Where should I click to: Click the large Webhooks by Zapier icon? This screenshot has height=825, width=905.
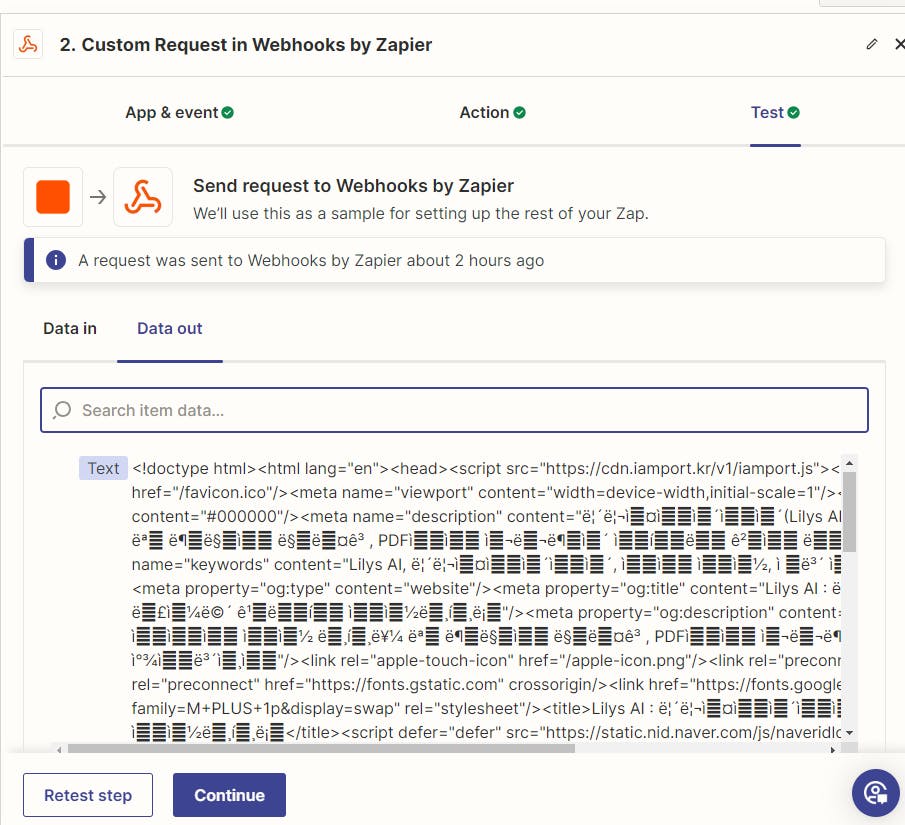(x=143, y=197)
